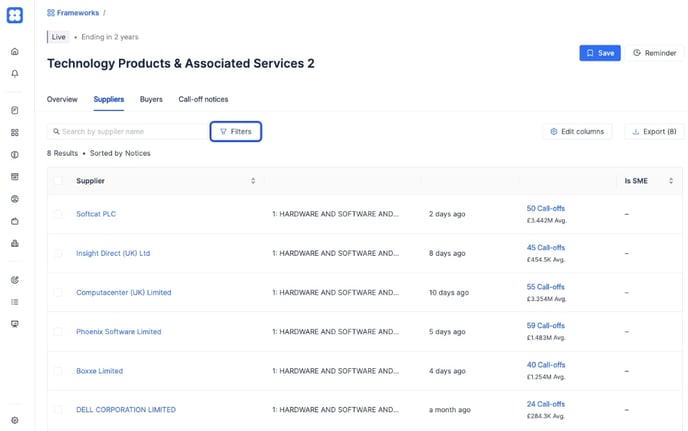Open the Home page icon
The width and height of the screenshot is (688, 431).
(14, 51)
